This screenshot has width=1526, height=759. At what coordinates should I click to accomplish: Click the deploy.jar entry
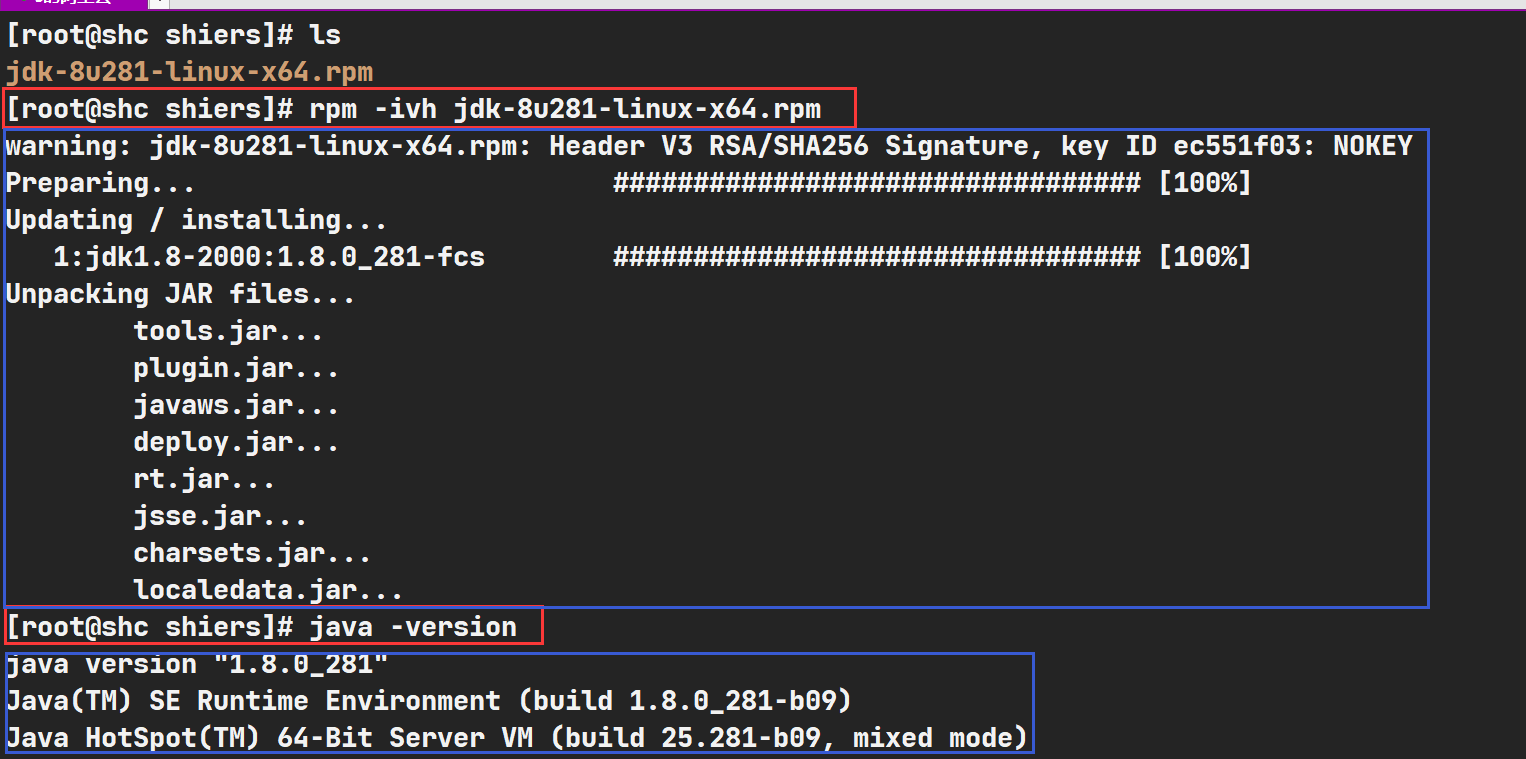(x=236, y=442)
